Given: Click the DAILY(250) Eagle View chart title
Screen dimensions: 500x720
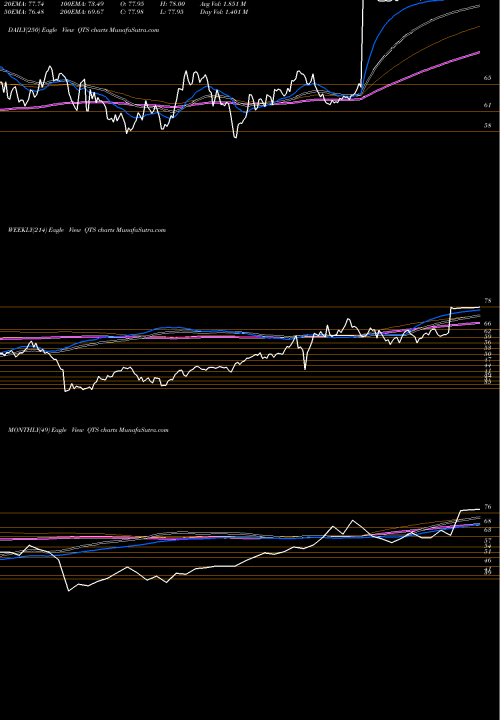Looking at the screenshot, I should pos(84,30).
